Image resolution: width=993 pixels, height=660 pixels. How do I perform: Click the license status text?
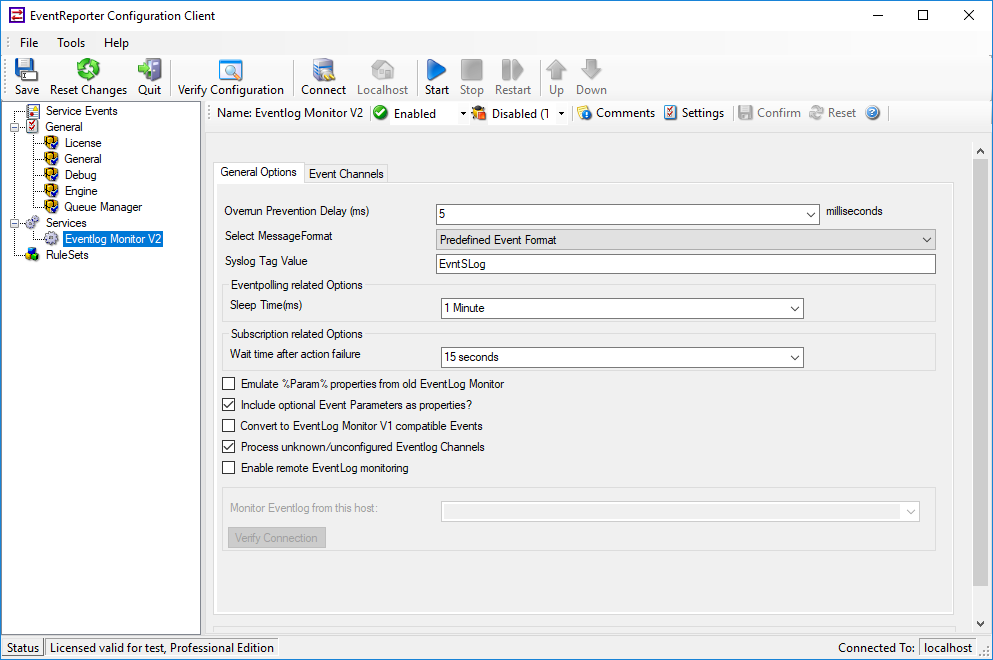tap(161, 647)
